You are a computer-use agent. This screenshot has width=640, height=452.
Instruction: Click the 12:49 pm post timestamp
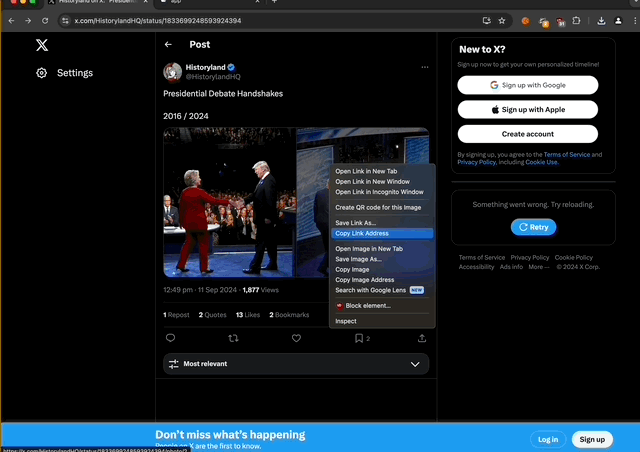[x=200, y=290]
